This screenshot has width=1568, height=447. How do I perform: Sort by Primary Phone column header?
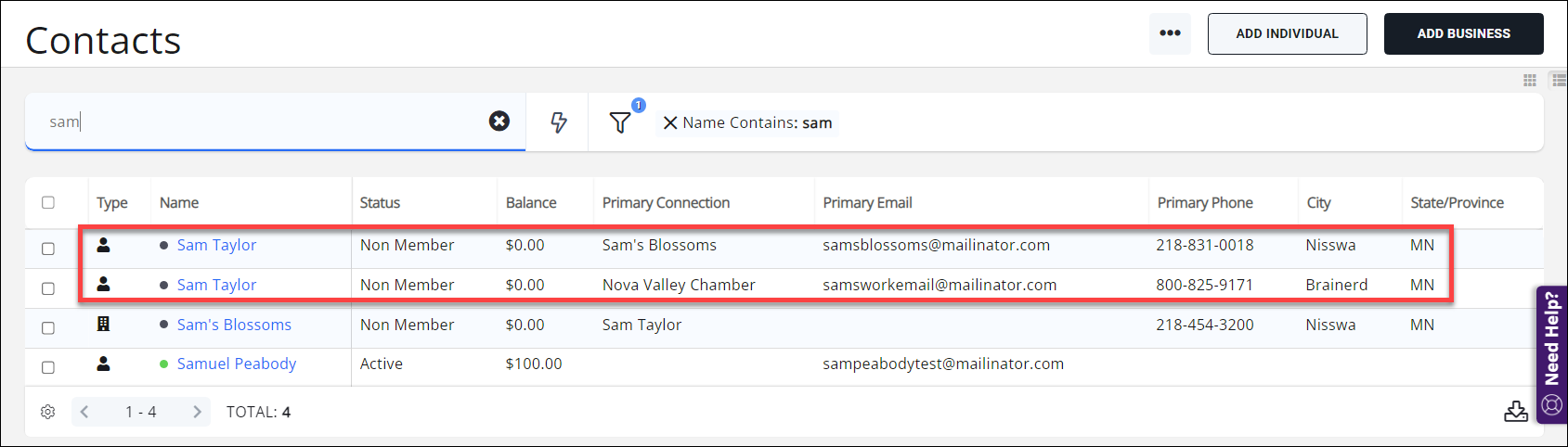[1205, 202]
